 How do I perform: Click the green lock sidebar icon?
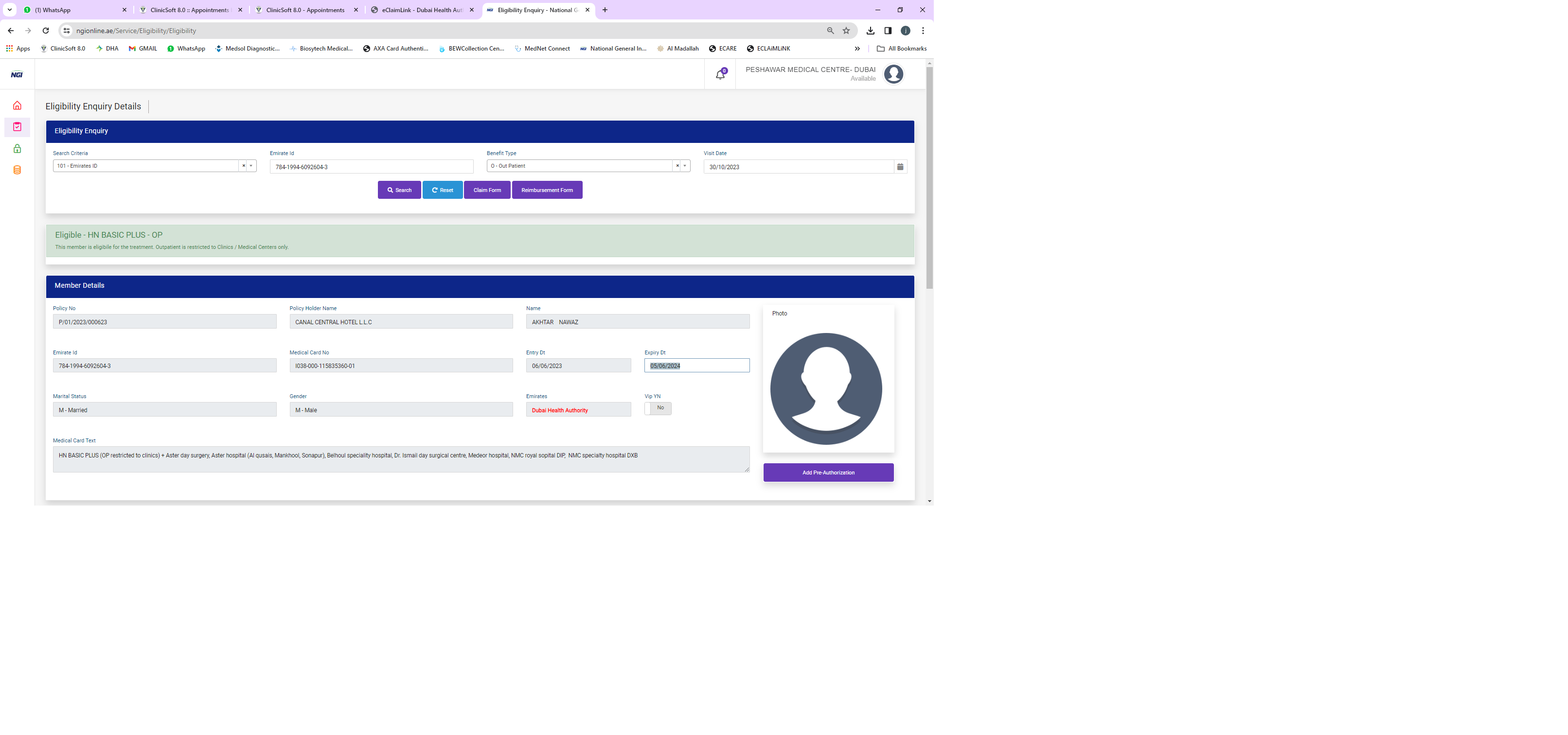[x=17, y=148]
